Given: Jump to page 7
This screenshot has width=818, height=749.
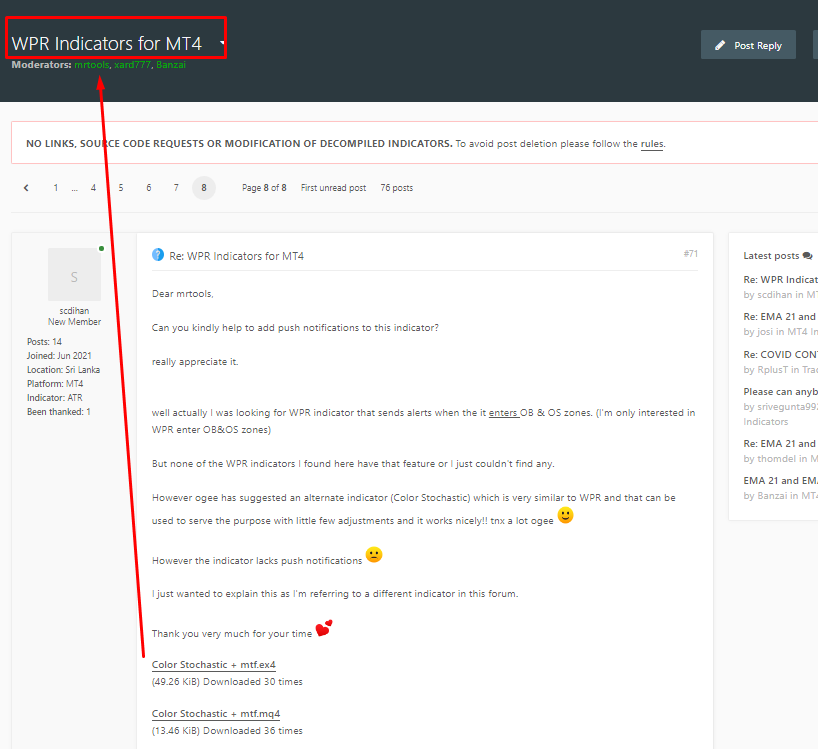Looking at the screenshot, I should click(x=176, y=188).
